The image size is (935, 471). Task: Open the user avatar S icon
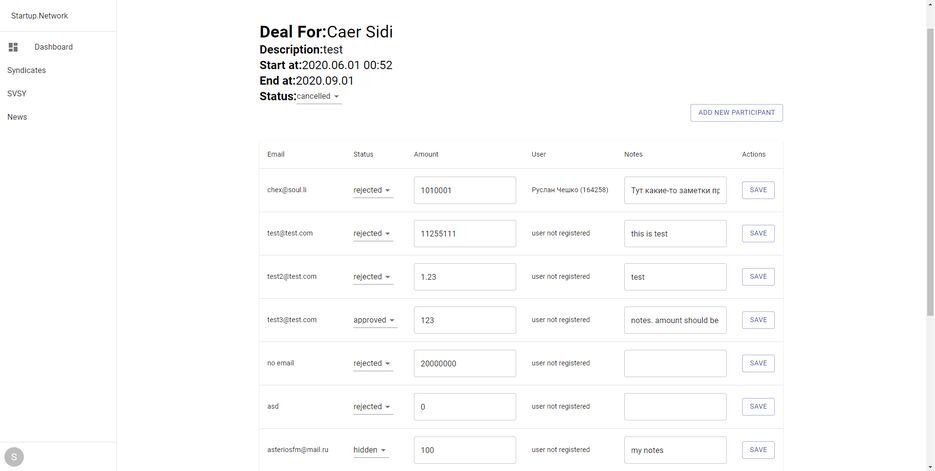coord(14,457)
